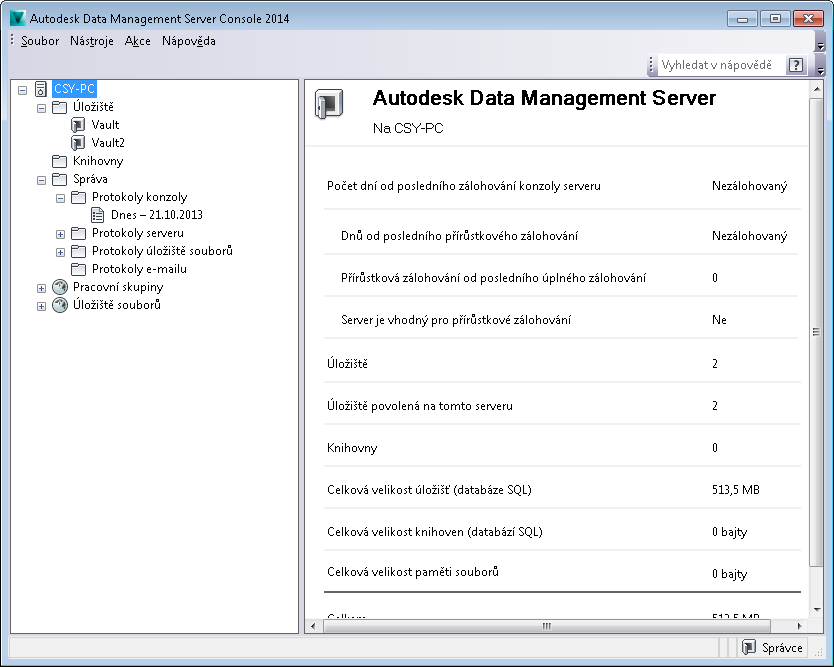Viewport: 834px width, 667px height.
Task: Select Protokoly e-mailu in the tree
Action: tap(139, 269)
